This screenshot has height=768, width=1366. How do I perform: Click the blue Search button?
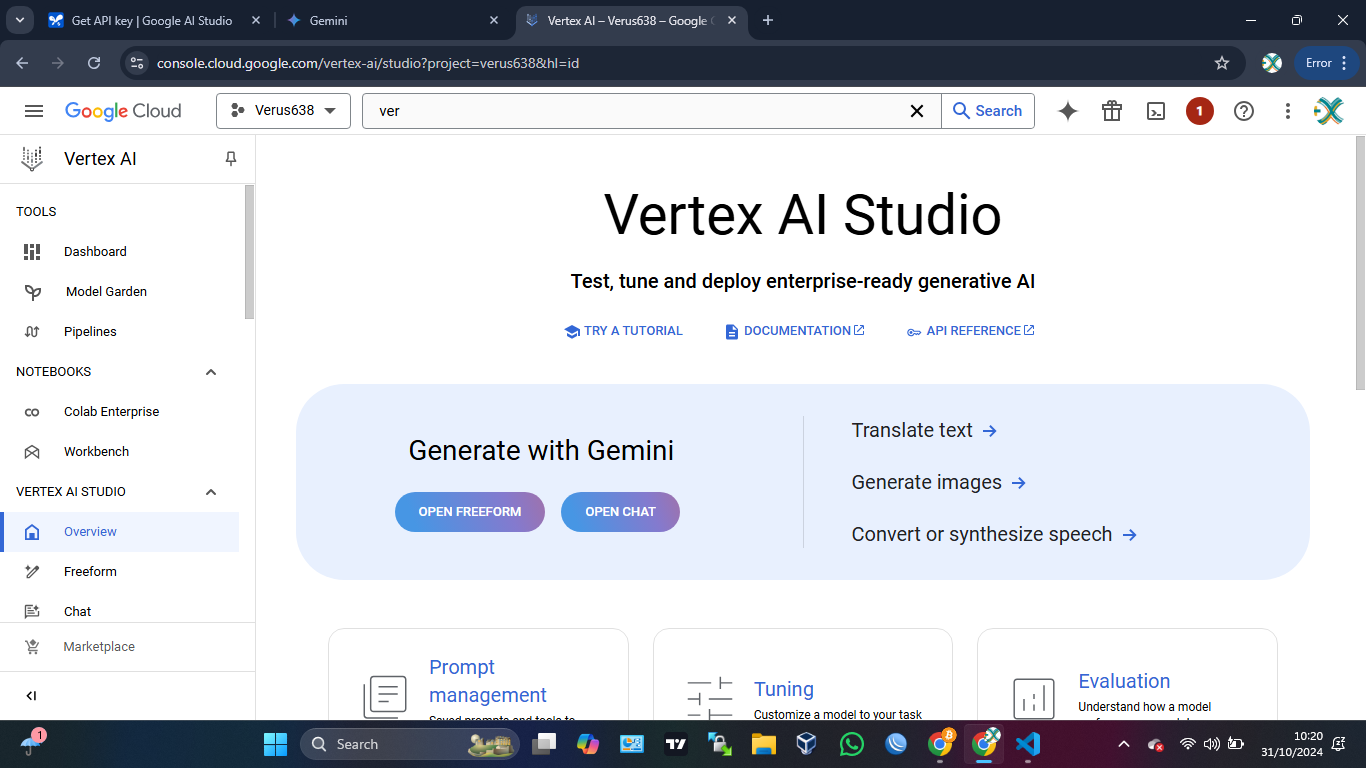pyautogui.click(x=988, y=111)
